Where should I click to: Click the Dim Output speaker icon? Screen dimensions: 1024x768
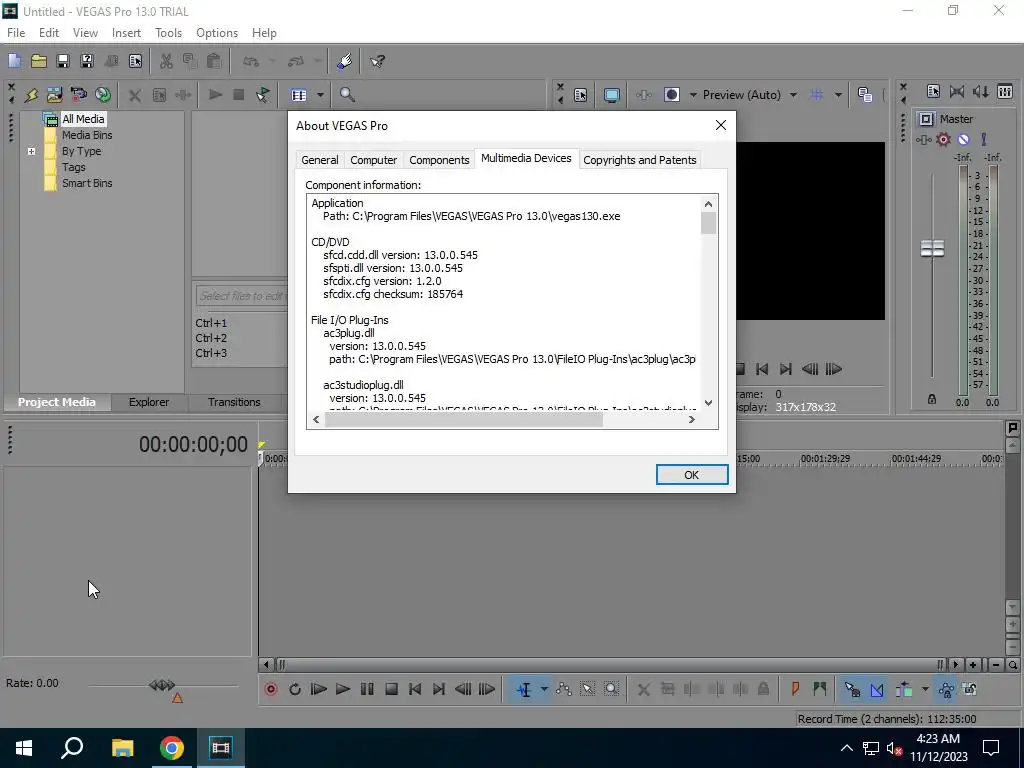(981, 91)
